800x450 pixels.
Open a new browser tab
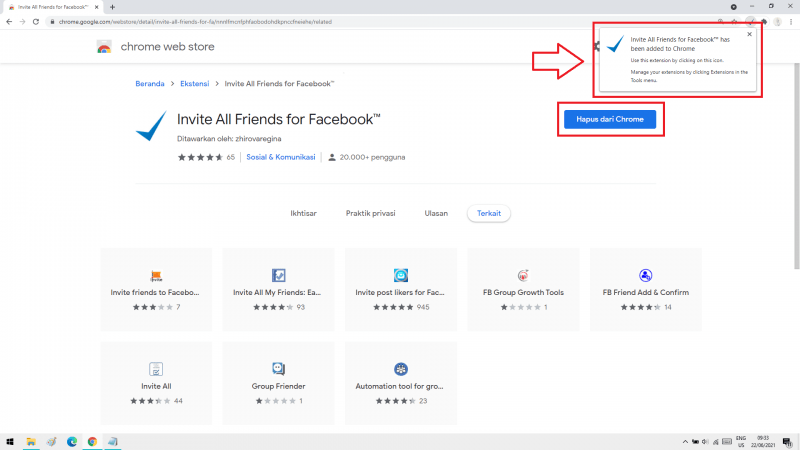(x=112, y=7)
